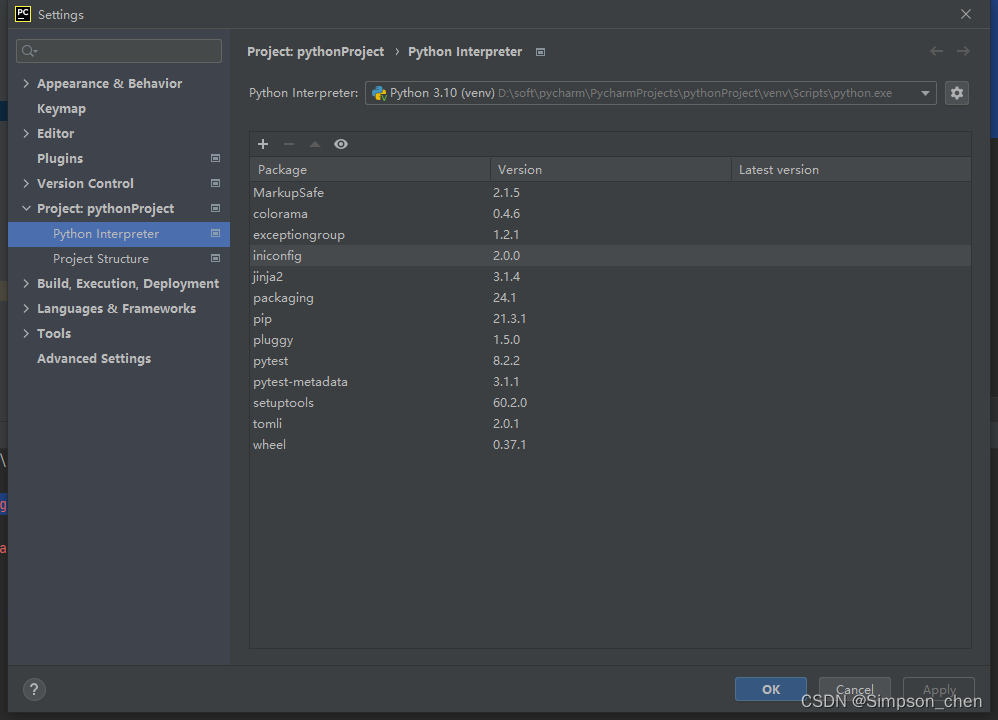998x720 pixels.
Task: Open the Python Interpreter dropdown arrow
Action: [x=925, y=93]
